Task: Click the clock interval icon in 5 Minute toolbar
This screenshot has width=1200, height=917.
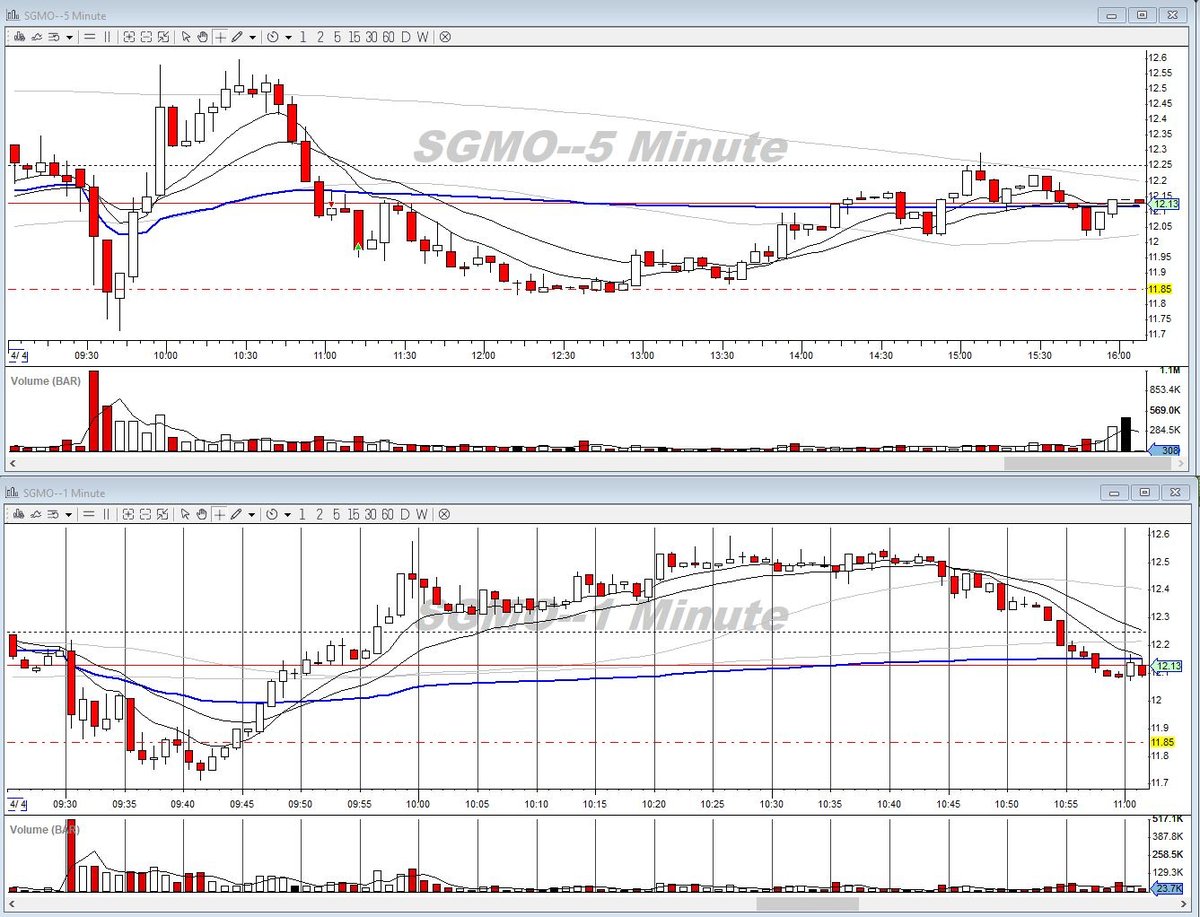Action: [273, 37]
